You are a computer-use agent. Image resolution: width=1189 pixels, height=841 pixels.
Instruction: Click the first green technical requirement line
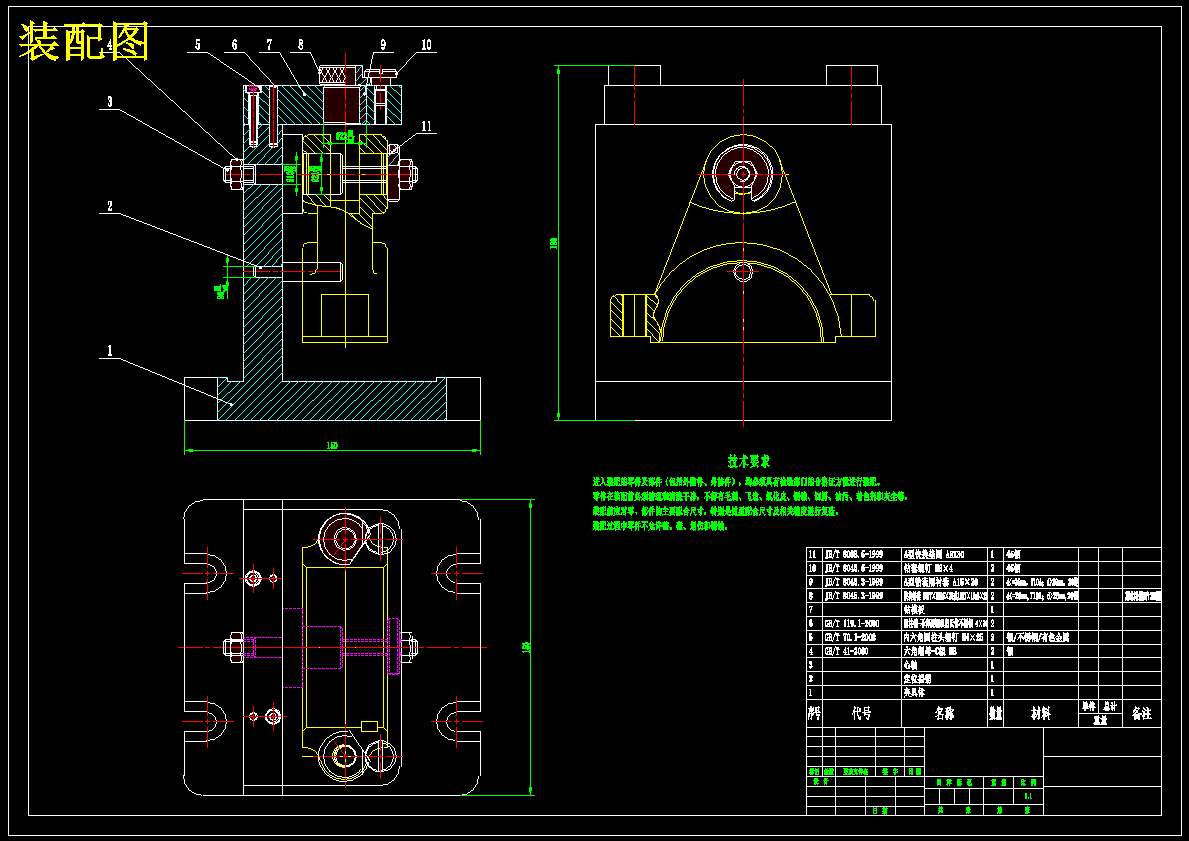coord(736,482)
